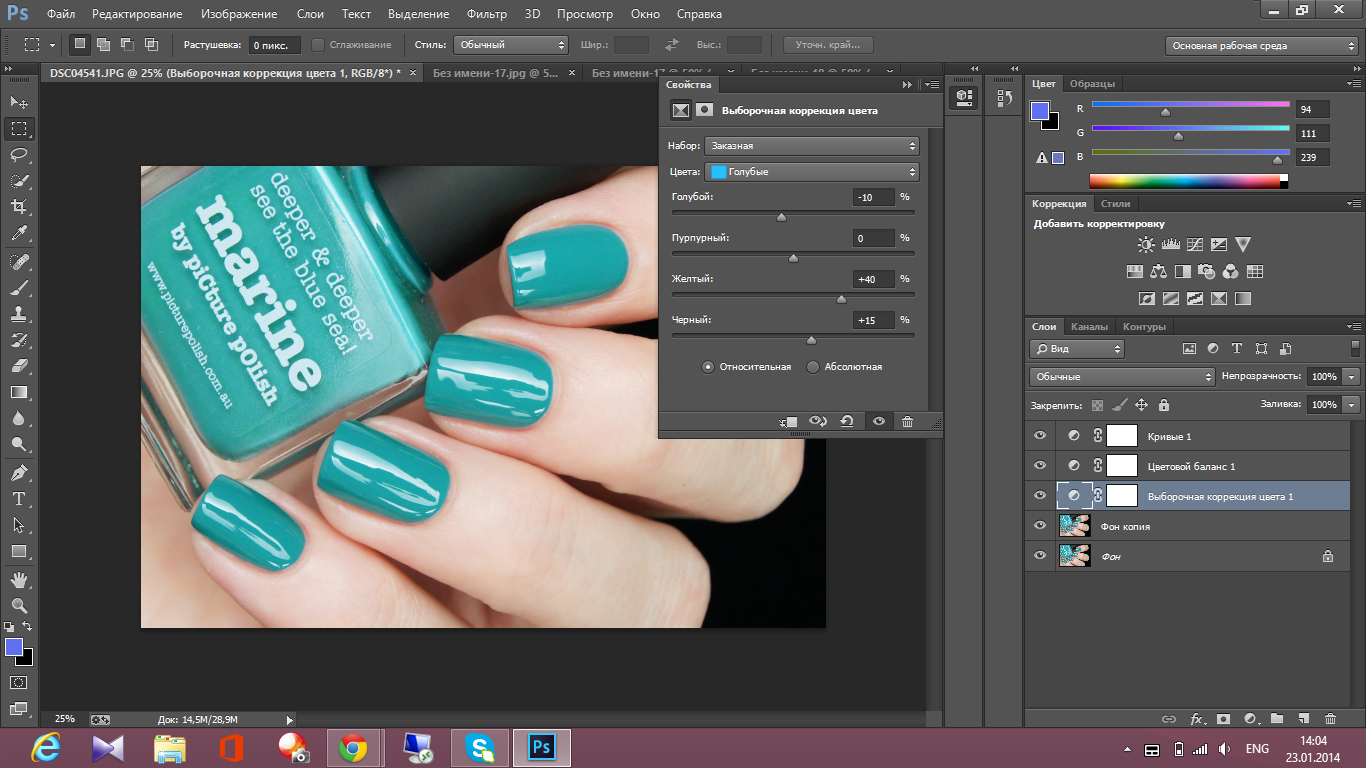Add a Brightness/Contrast adjustment
Image resolution: width=1366 pixels, height=768 pixels.
point(1146,244)
